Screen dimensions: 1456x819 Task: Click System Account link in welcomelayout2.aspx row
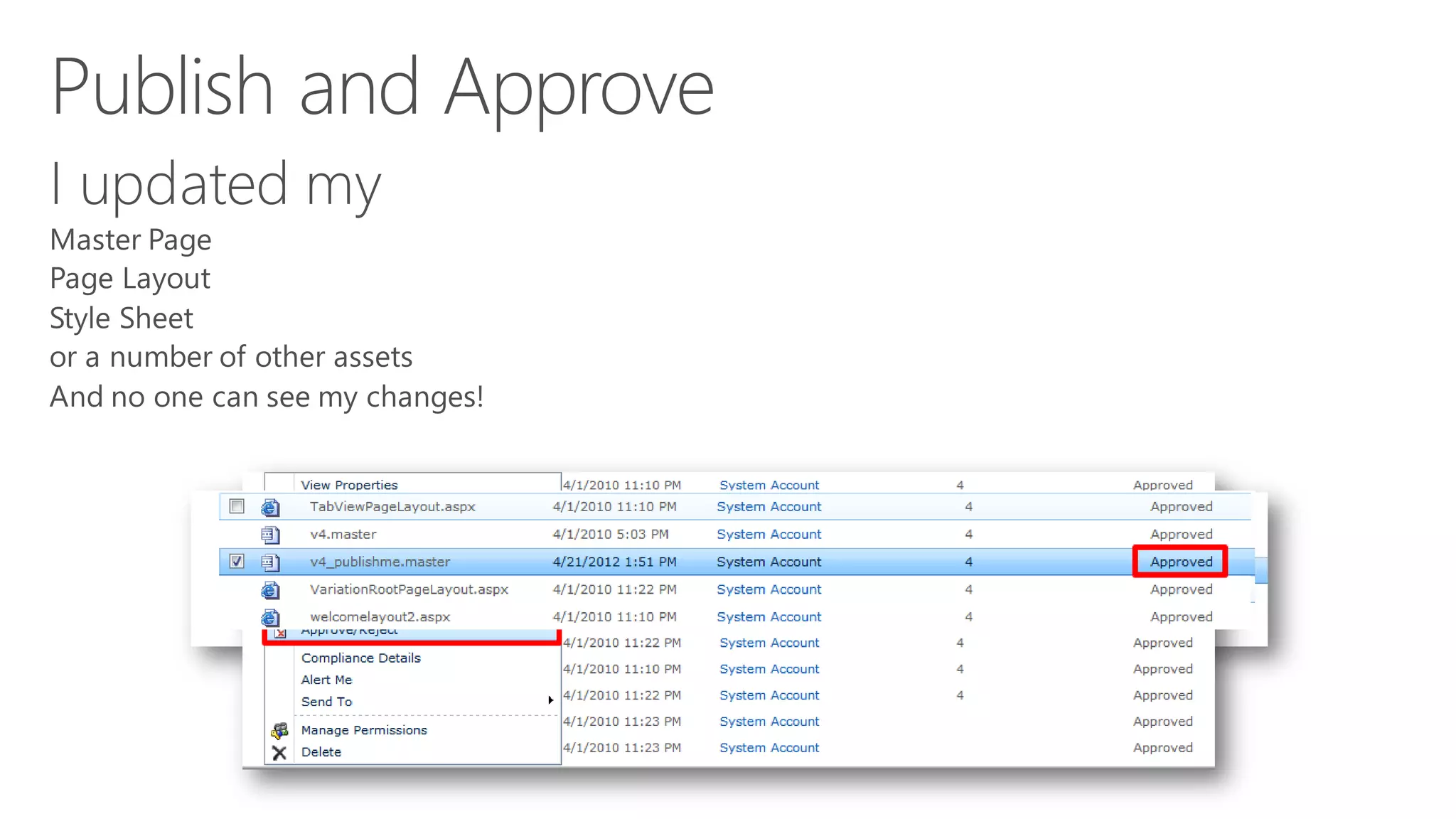tap(769, 617)
